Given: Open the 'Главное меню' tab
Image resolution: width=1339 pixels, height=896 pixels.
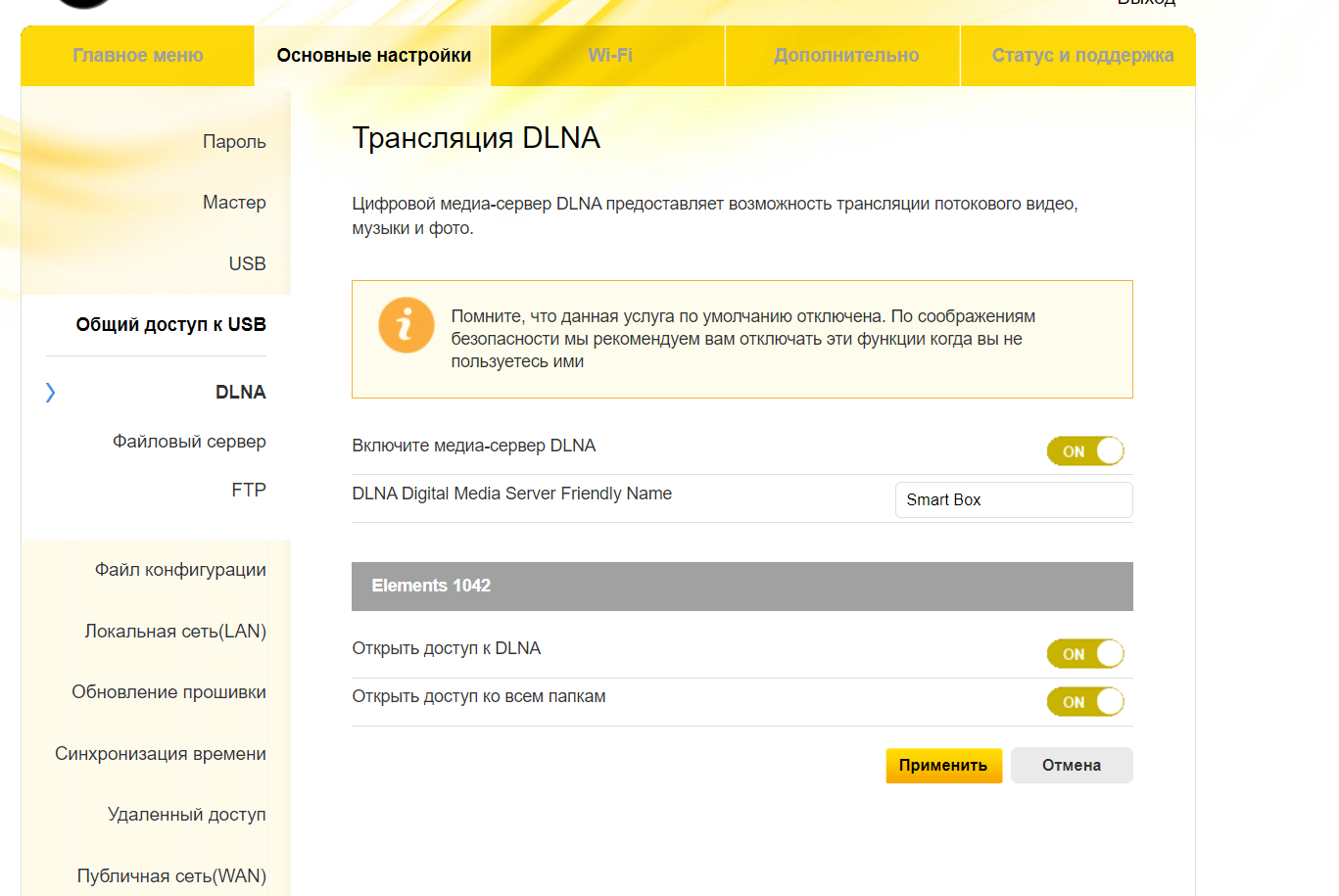Looking at the screenshot, I should pos(138,56).
